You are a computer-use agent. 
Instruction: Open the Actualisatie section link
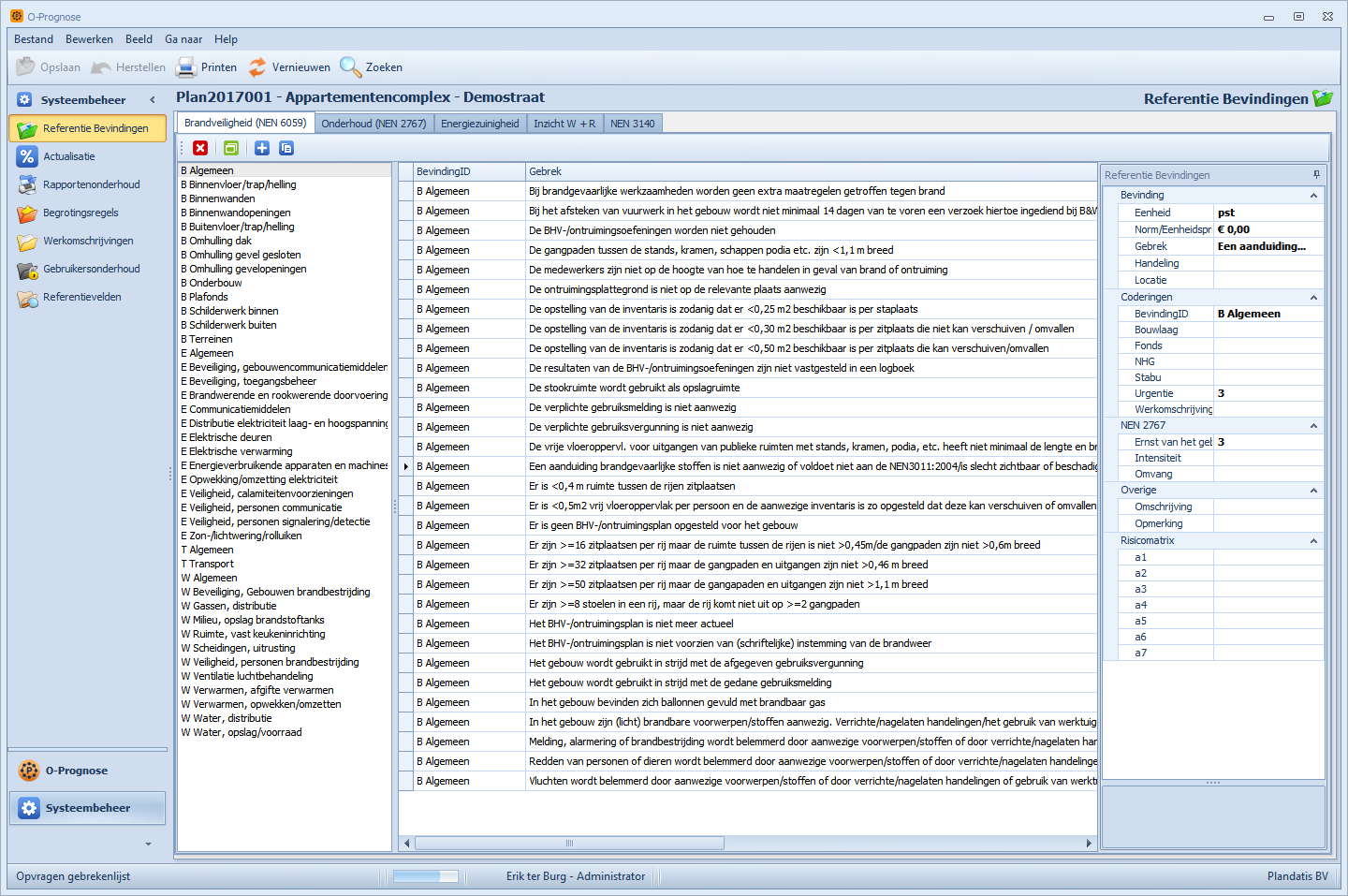pos(69,156)
